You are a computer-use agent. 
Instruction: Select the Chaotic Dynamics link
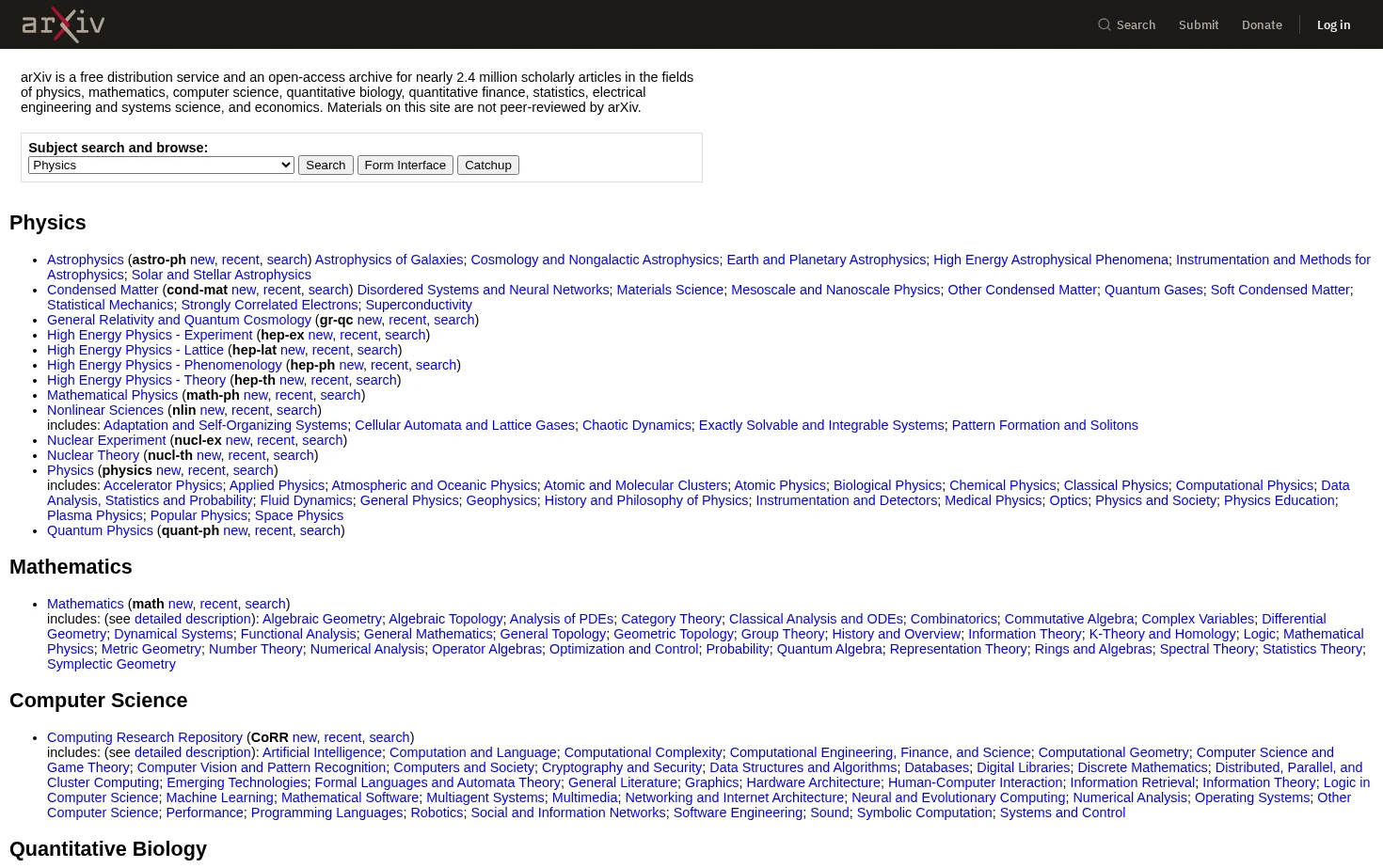636,425
